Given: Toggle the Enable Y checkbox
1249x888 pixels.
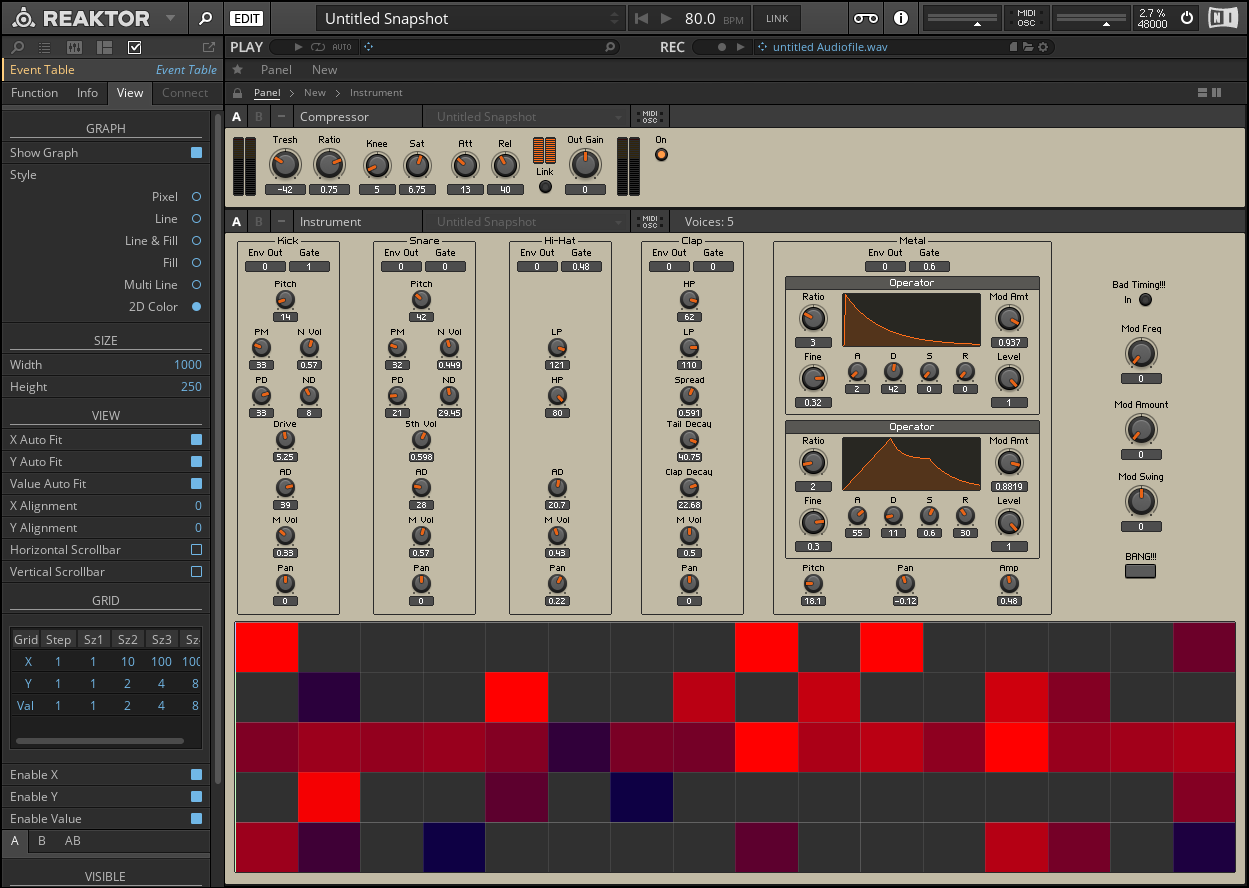Looking at the screenshot, I should (x=196, y=797).
